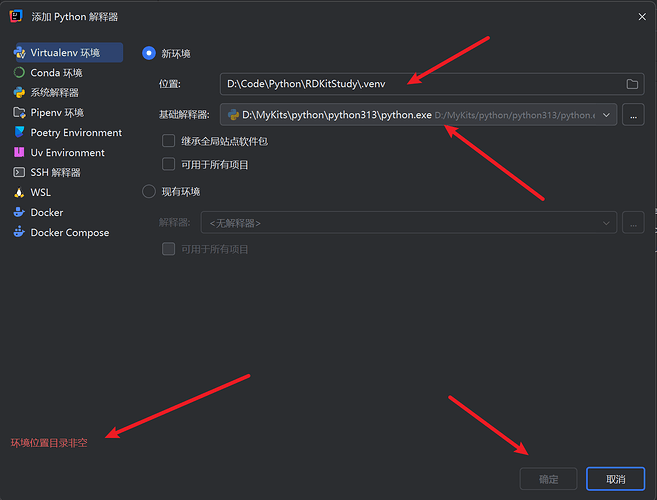This screenshot has width=657, height=500.
Task: Switch to Uv Environment tab
Action: click(x=67, y=153)
